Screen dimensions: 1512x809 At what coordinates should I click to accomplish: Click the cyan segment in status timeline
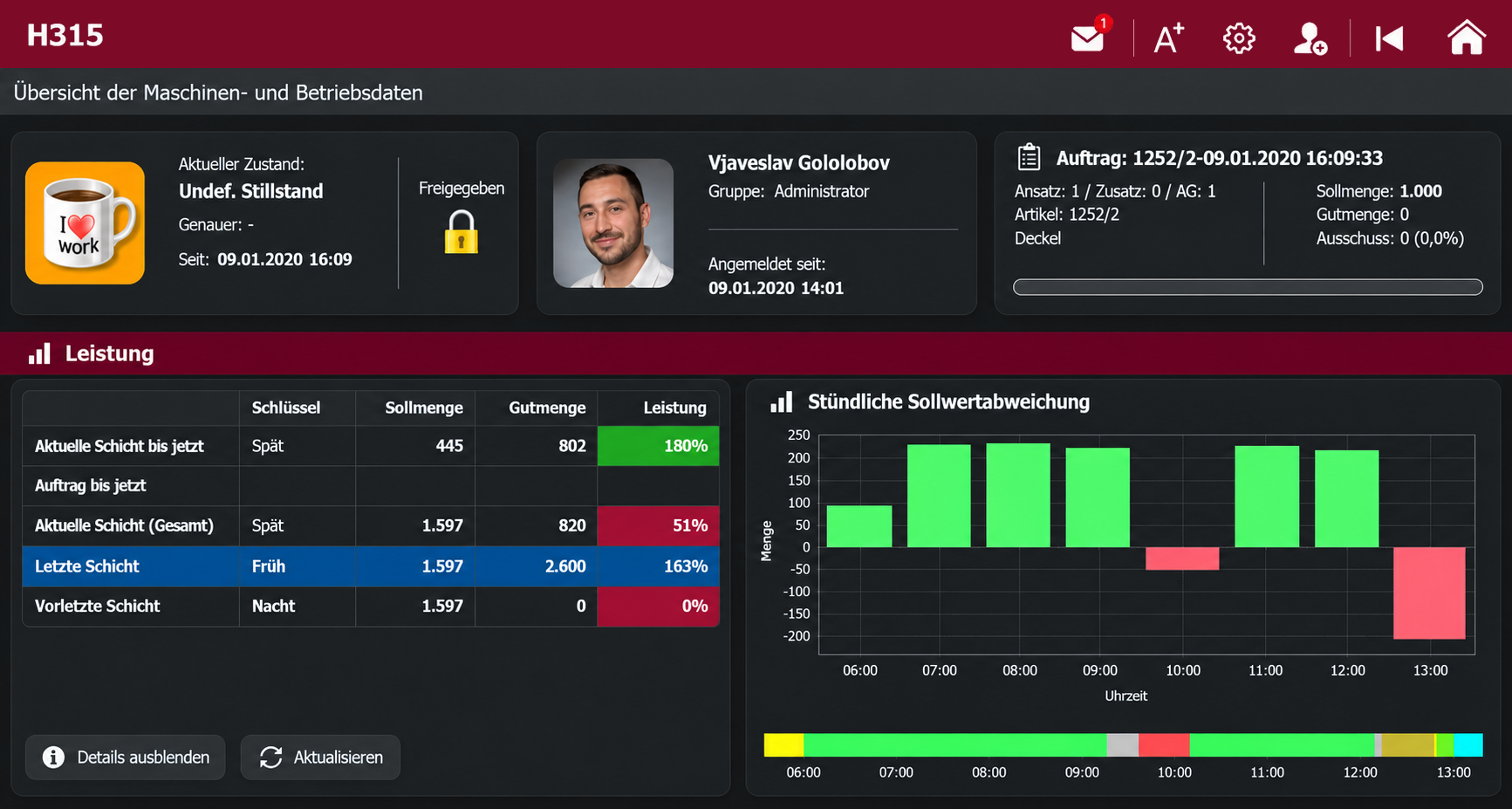(x=1468, y=744)
